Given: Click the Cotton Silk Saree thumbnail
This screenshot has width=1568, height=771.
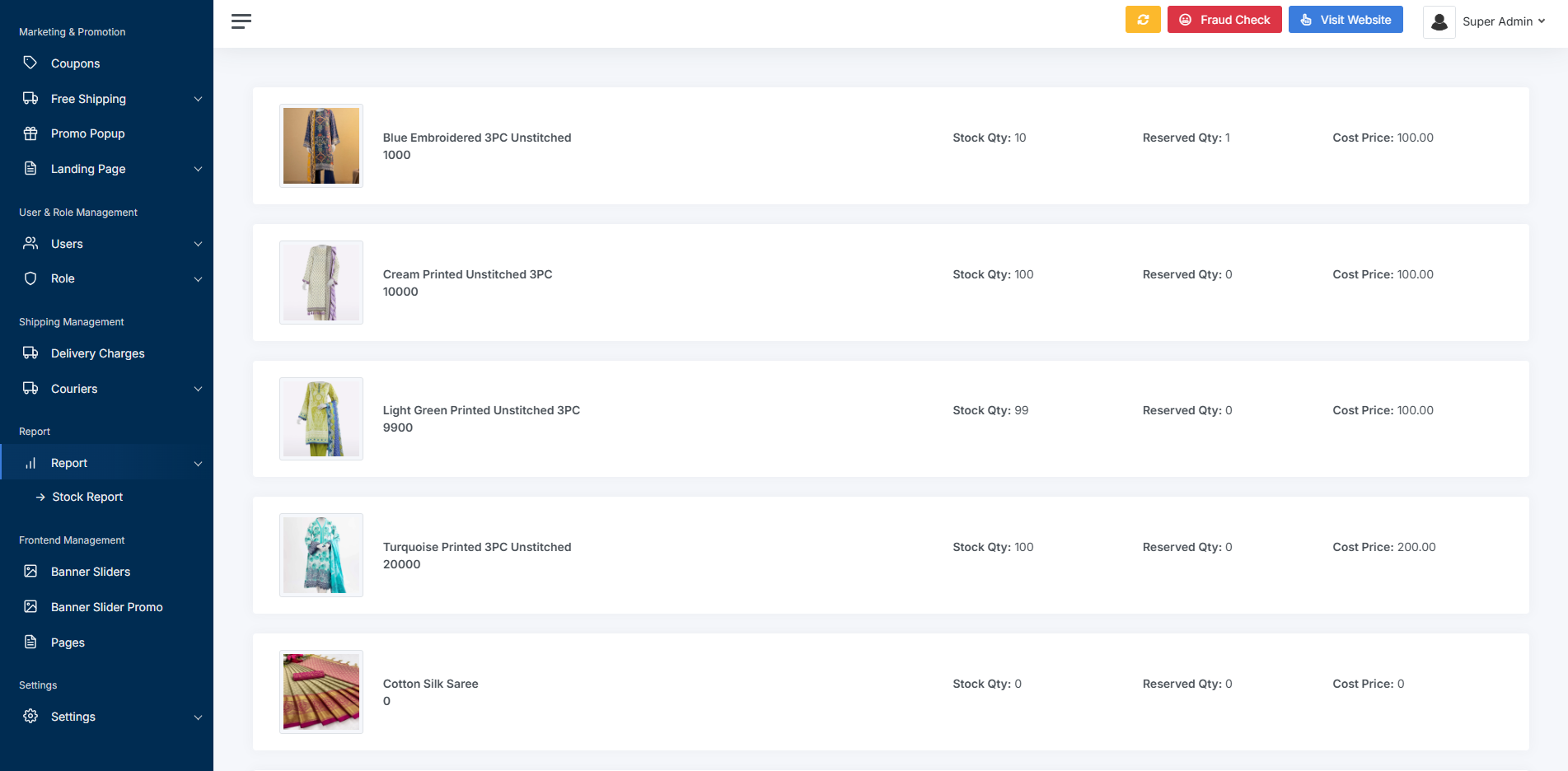Looking at the screenshot, I should 321,692.
